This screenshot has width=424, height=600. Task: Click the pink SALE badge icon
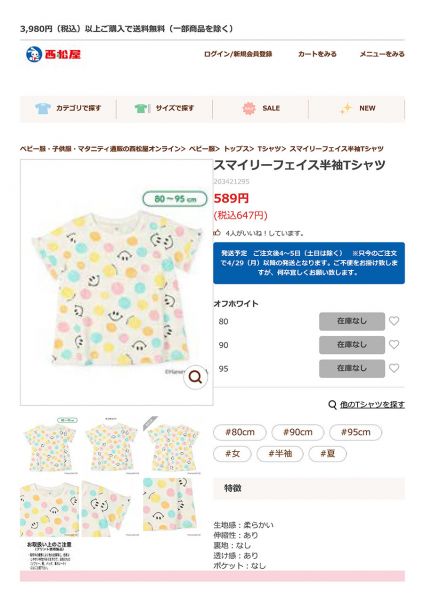pyautogui.click(x=249, y=108)
